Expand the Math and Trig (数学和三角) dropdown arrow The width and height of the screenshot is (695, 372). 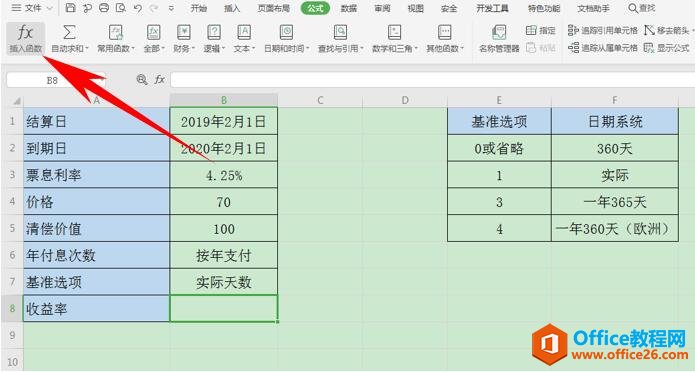(415, 48)
